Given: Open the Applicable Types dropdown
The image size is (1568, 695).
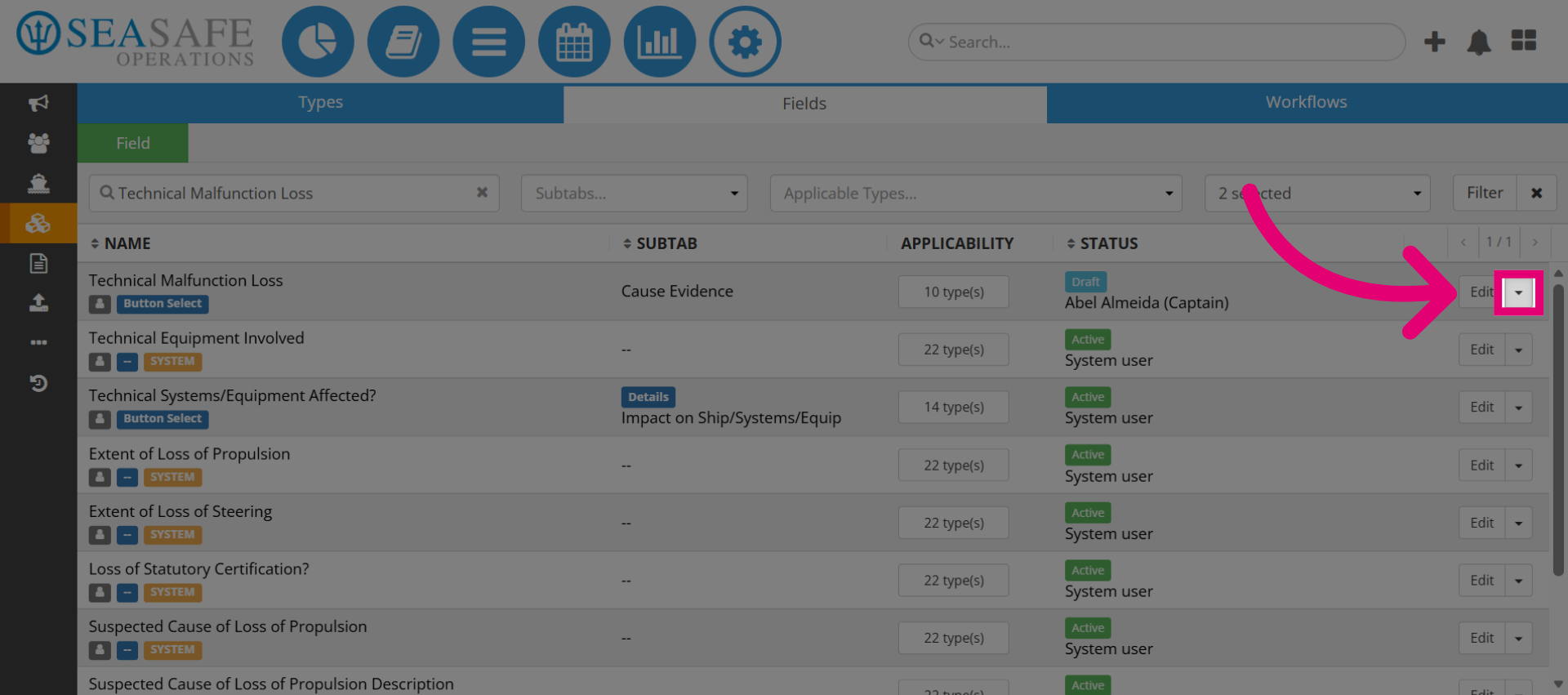Looking at the screenshot, I should click(976, 194).
